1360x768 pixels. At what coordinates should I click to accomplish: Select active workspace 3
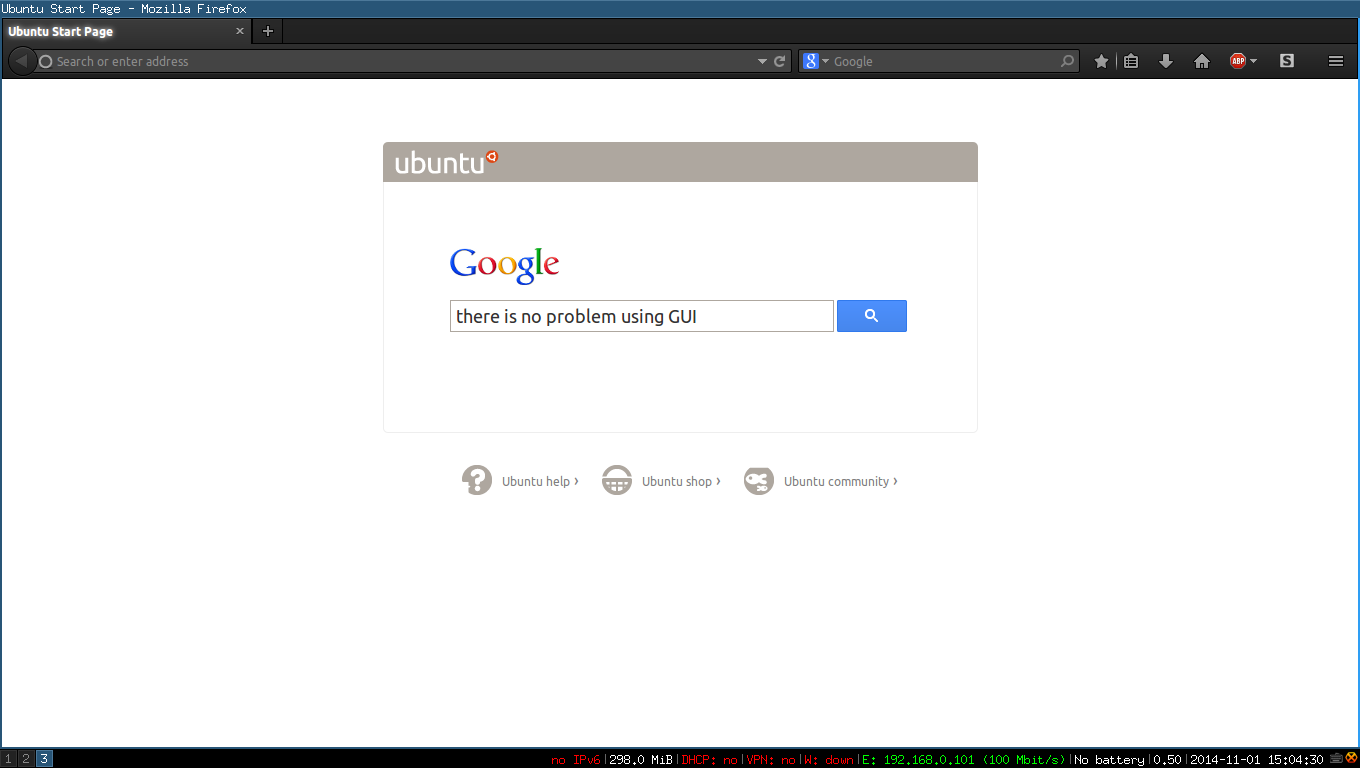[44, 759]
